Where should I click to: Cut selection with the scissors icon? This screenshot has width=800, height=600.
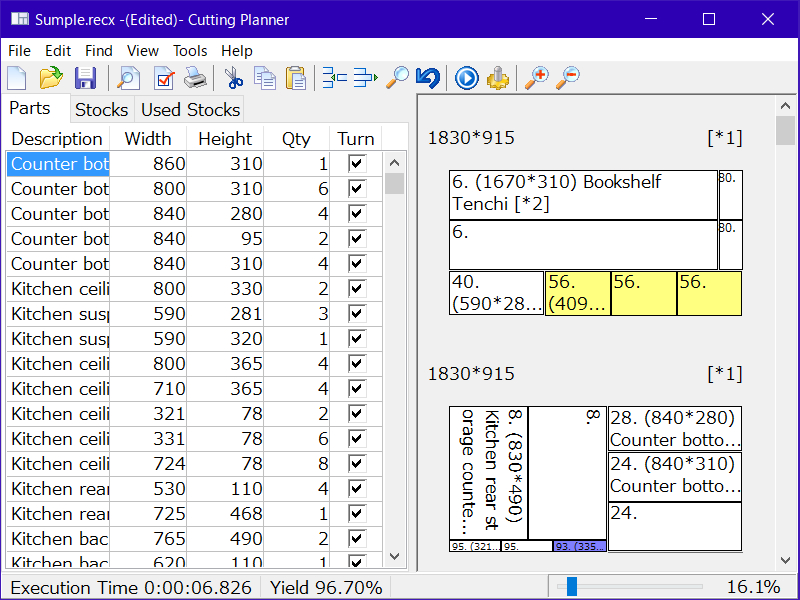click(234, 78)
